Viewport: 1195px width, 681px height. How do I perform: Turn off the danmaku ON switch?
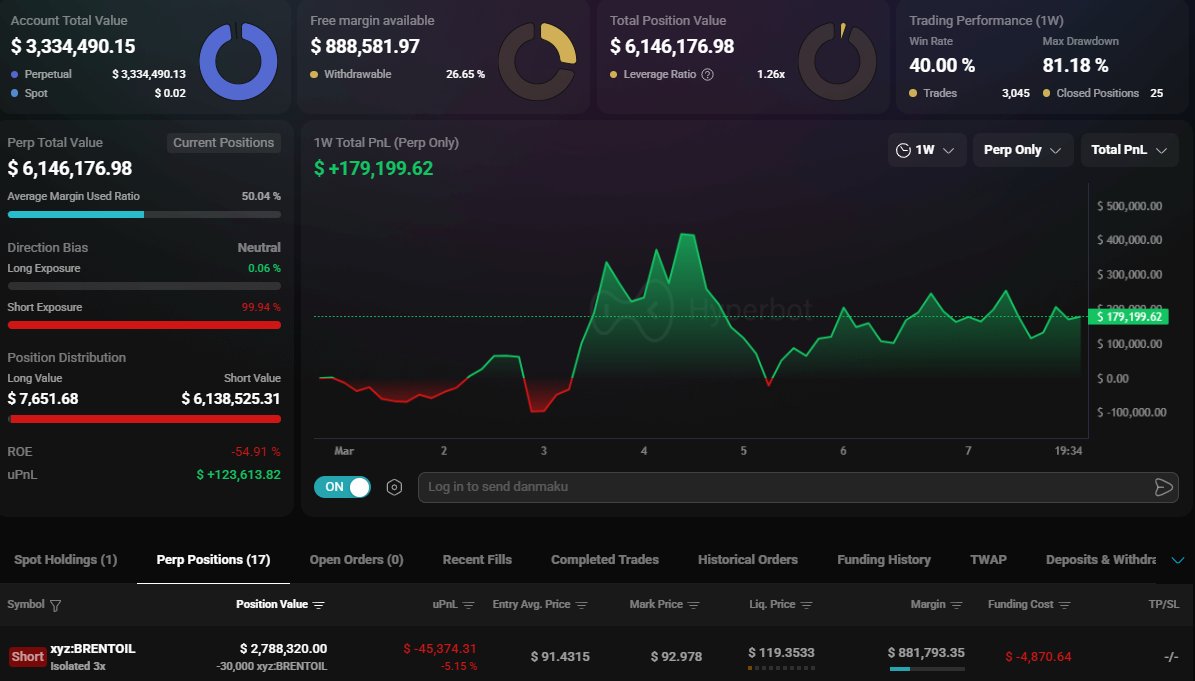342,487
